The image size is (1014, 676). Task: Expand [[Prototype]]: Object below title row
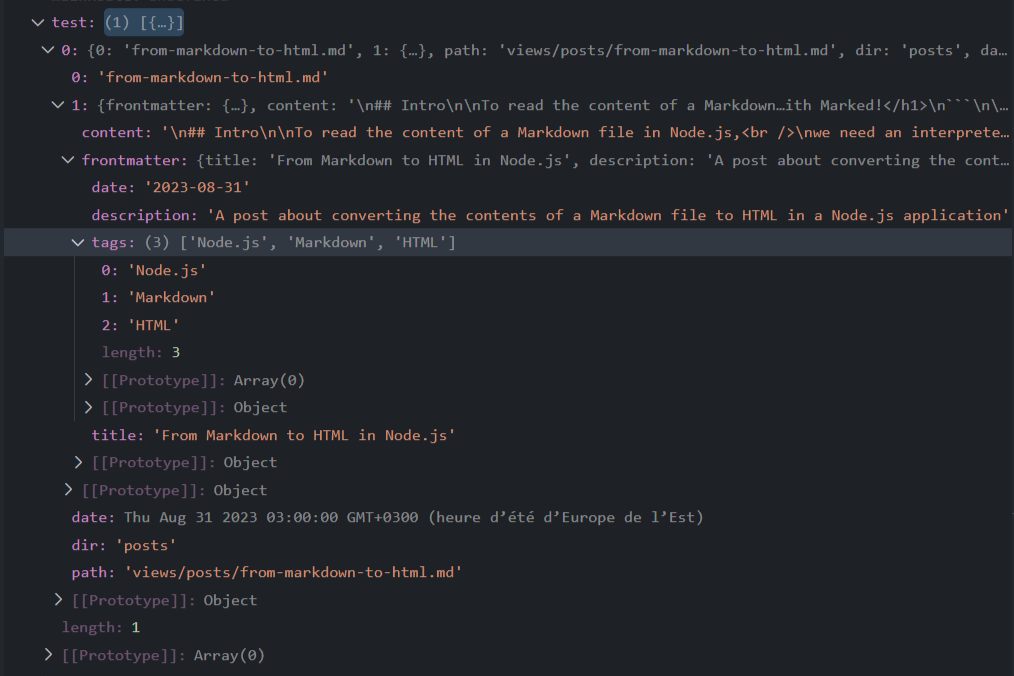tap(78, 462)
